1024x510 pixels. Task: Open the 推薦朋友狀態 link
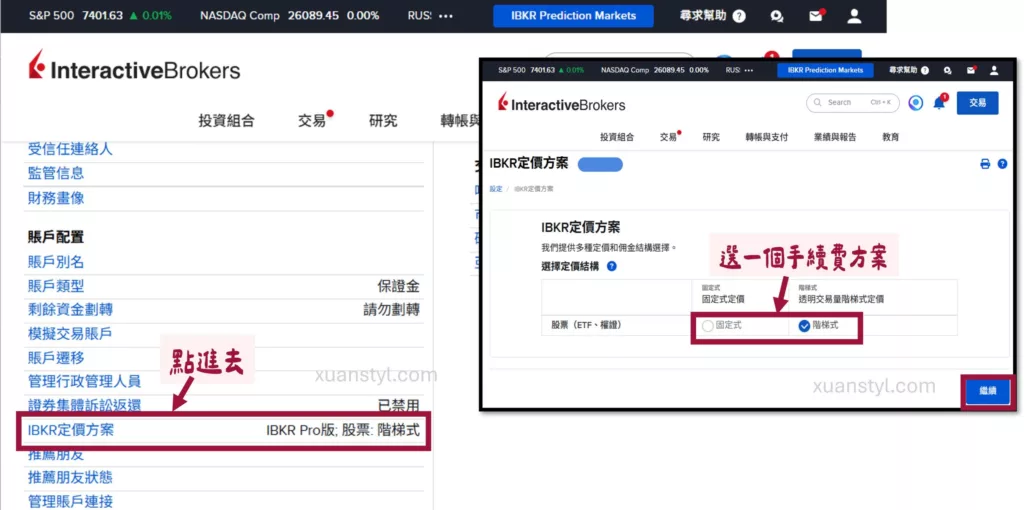coord(70,477)
